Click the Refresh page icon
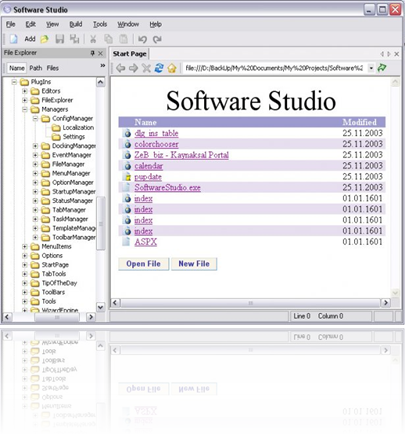 coord(159,68)
